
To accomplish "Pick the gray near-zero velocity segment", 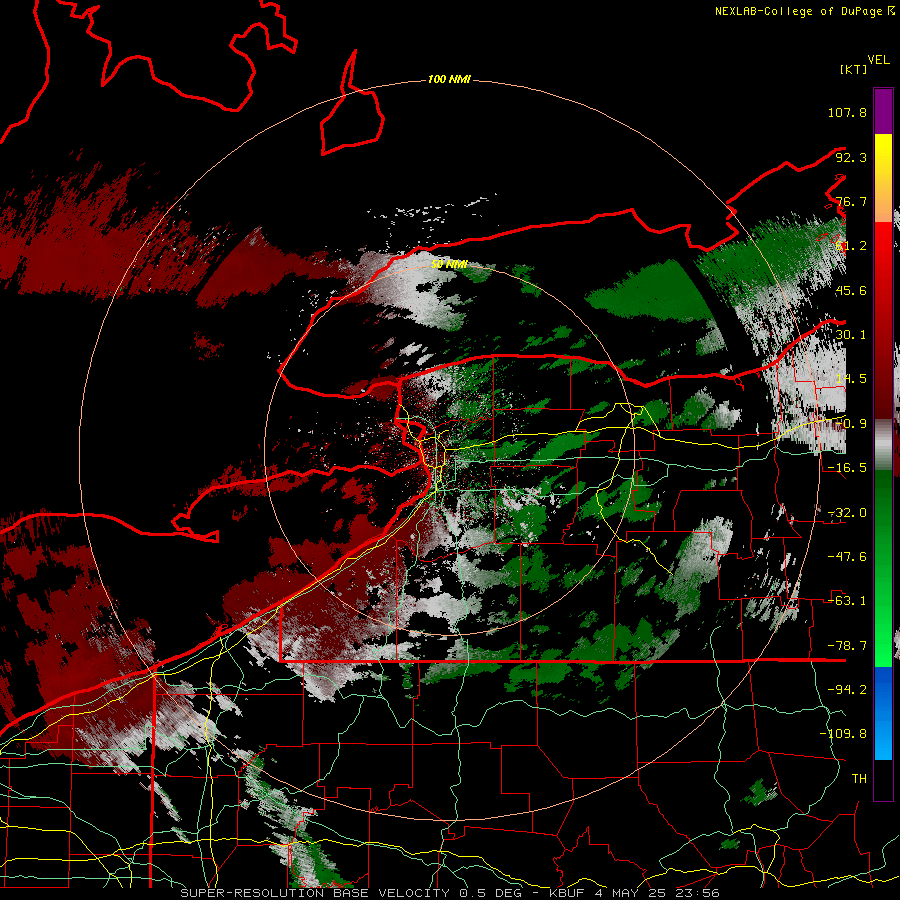I will 883,445.
